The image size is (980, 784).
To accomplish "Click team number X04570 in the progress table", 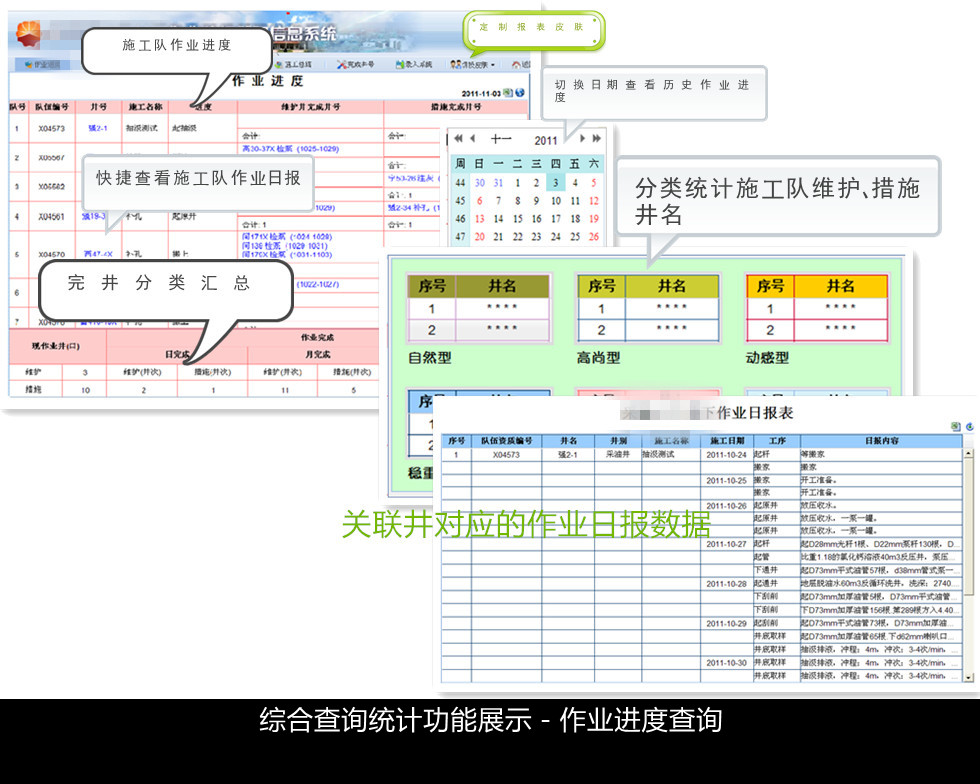I will (x=51, y=254).
